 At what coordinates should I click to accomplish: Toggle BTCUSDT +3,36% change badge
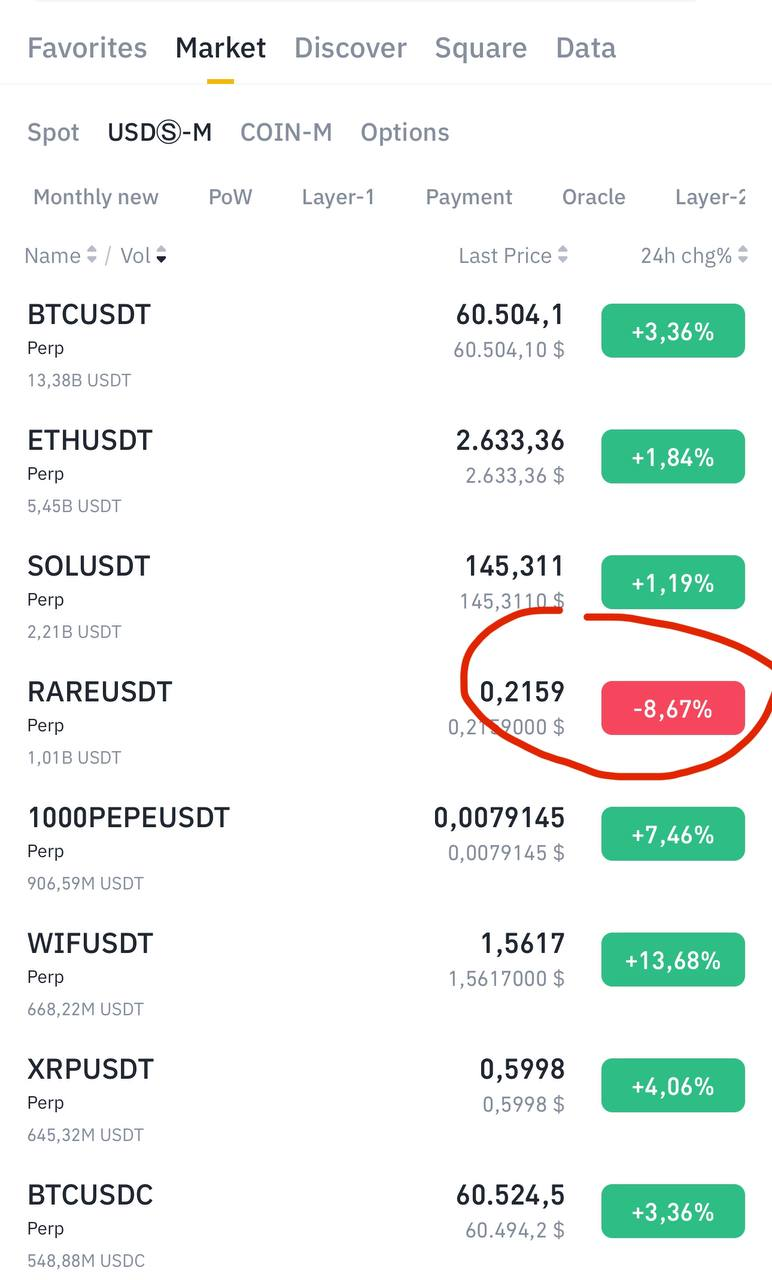tap(673, 331)
